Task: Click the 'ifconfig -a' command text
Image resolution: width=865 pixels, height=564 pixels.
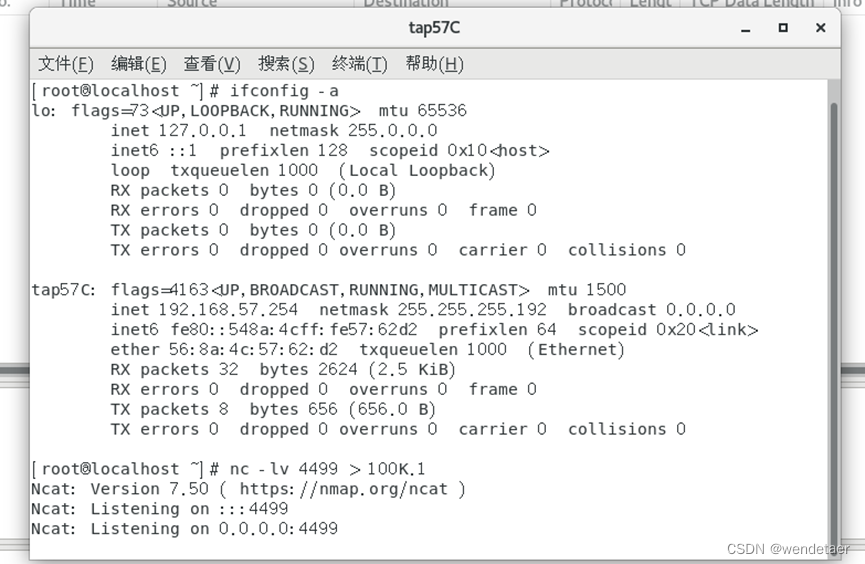Action: click(x=284, y=91)
